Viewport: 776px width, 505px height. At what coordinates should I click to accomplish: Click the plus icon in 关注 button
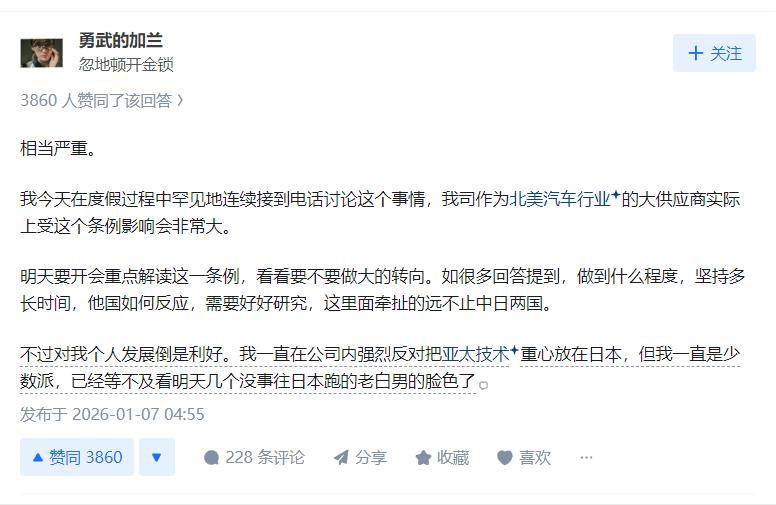[x=694, y=53]
